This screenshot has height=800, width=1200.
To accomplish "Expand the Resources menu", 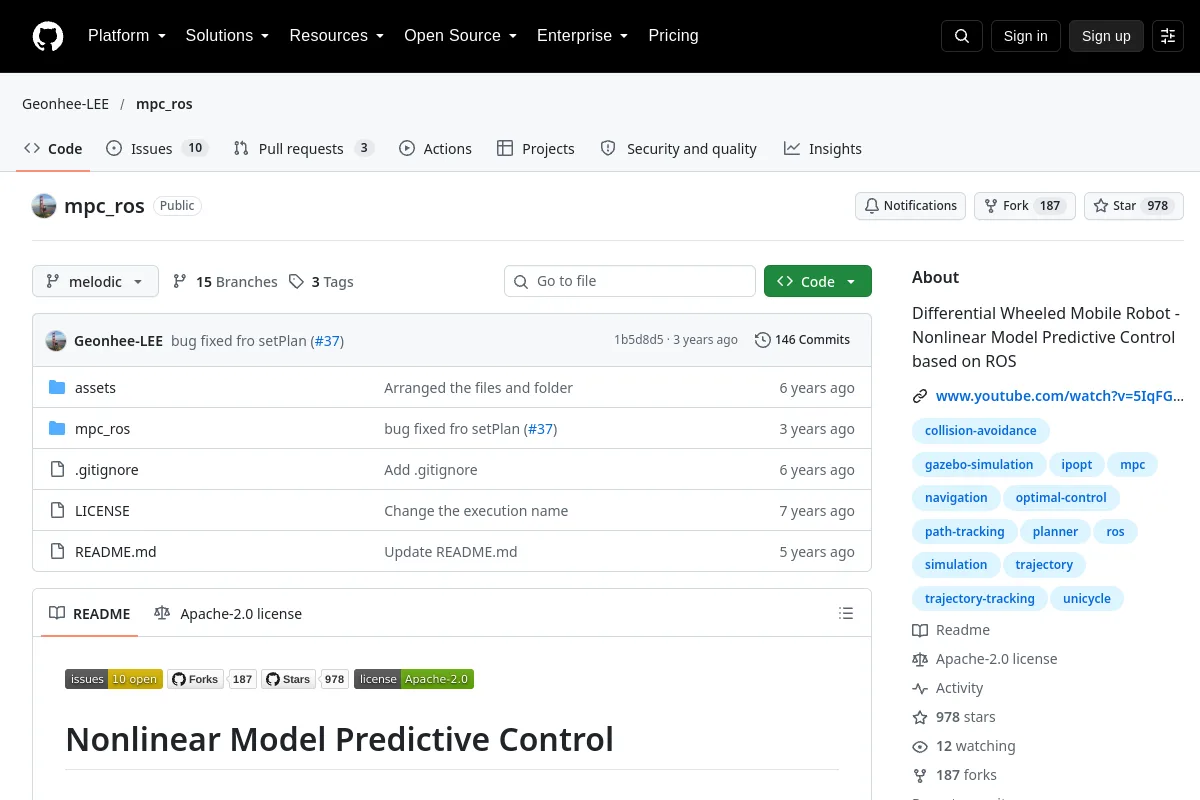I will pos(337,36).
